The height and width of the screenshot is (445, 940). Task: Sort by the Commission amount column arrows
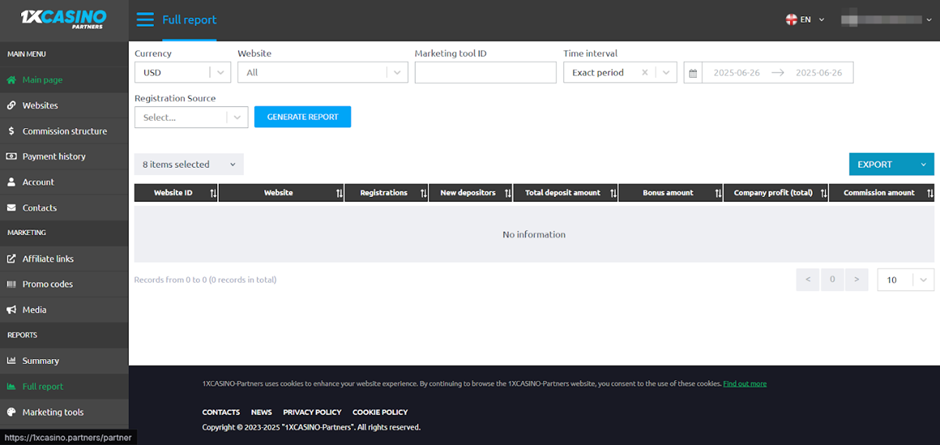click(929, 193)
